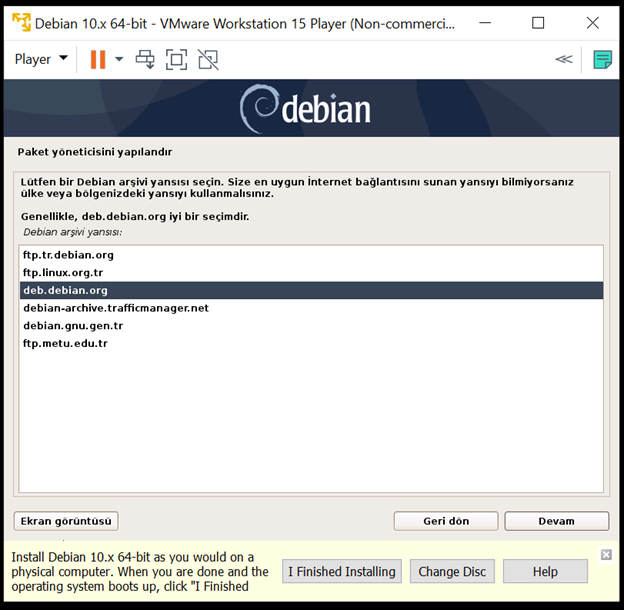Click Ekran görüntüsü button

tap(66, 521)
